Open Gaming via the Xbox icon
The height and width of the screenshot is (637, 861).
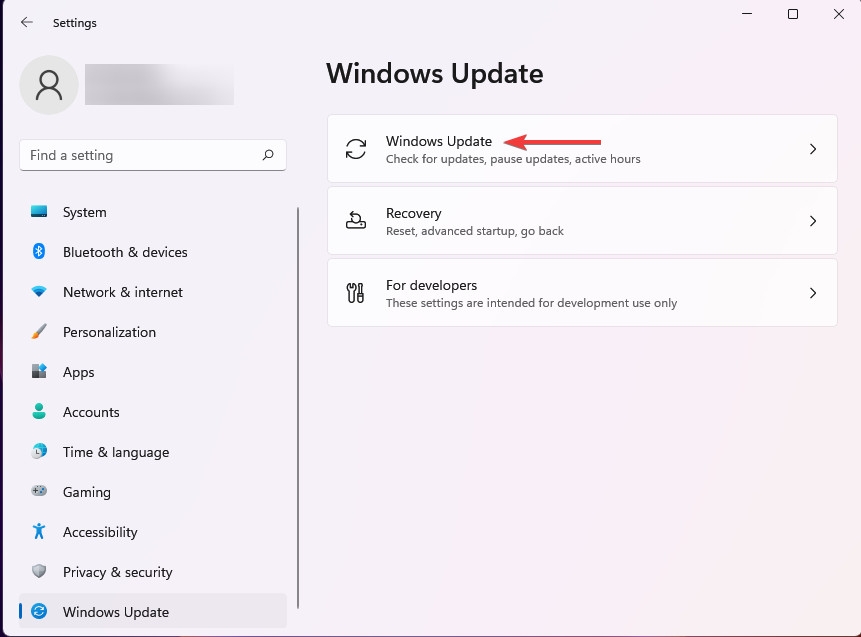(40, 492)
